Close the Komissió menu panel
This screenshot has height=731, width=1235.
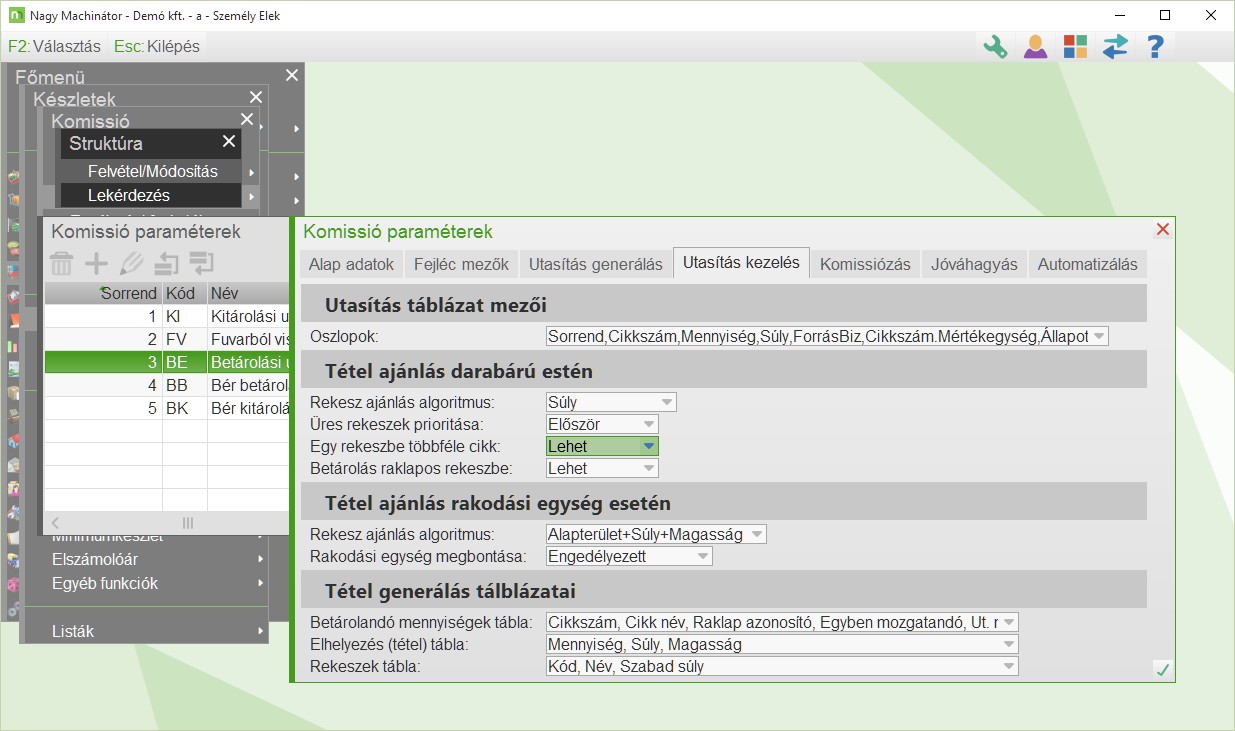point(247,119)
